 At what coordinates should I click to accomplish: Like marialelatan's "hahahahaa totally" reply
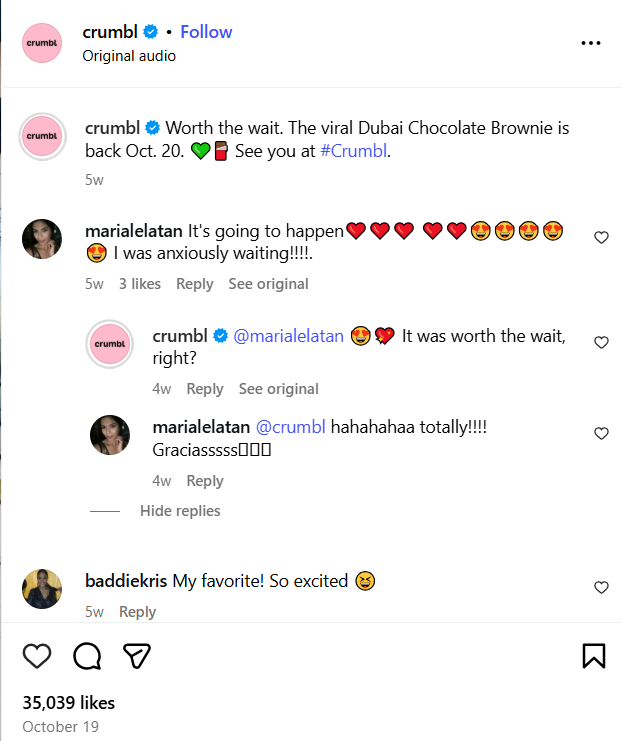[601, 434]
